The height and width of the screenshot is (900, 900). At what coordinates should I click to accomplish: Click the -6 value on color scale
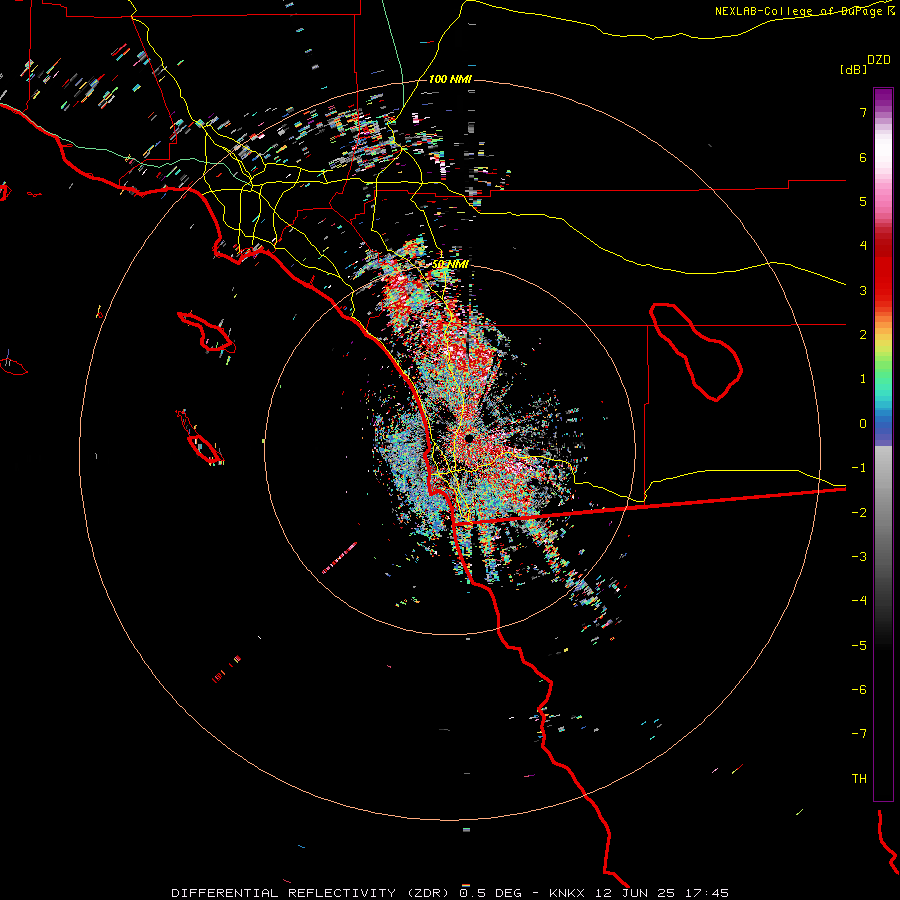point(859,690)
